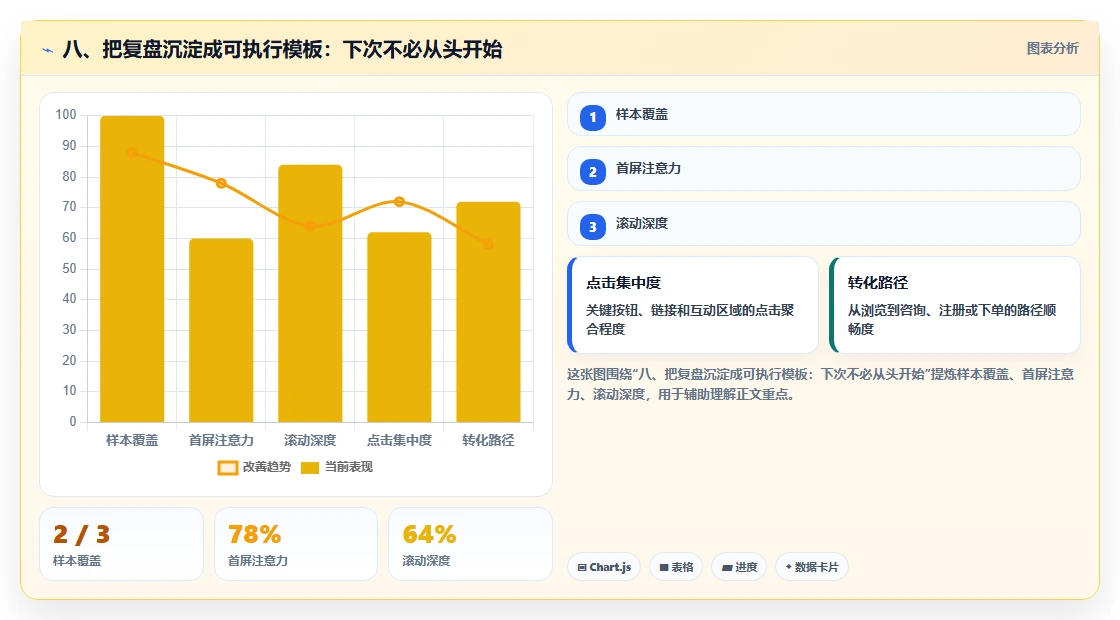Click number badge 3 beside 滚动深度
Viewport: 1120px width, 620px height.
click(x=592, y=226)
